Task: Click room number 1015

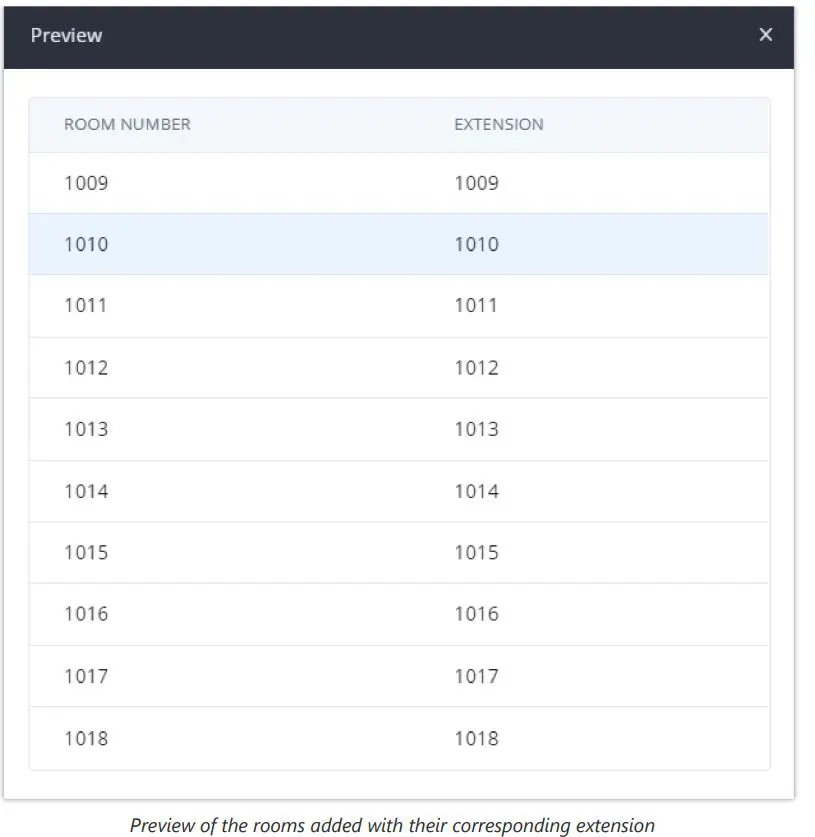Action: 86,553
